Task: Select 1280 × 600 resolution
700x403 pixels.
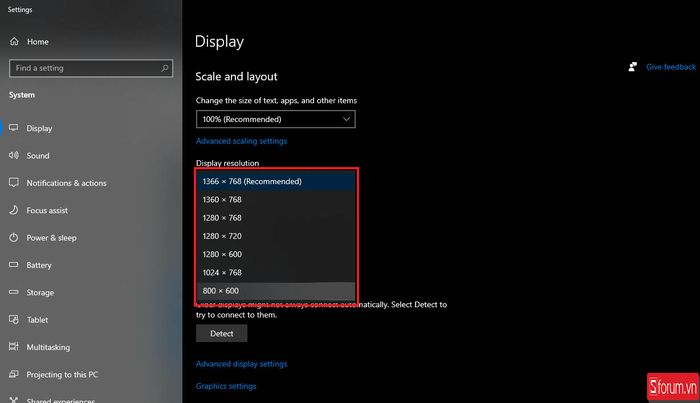Action: (276, 254)
